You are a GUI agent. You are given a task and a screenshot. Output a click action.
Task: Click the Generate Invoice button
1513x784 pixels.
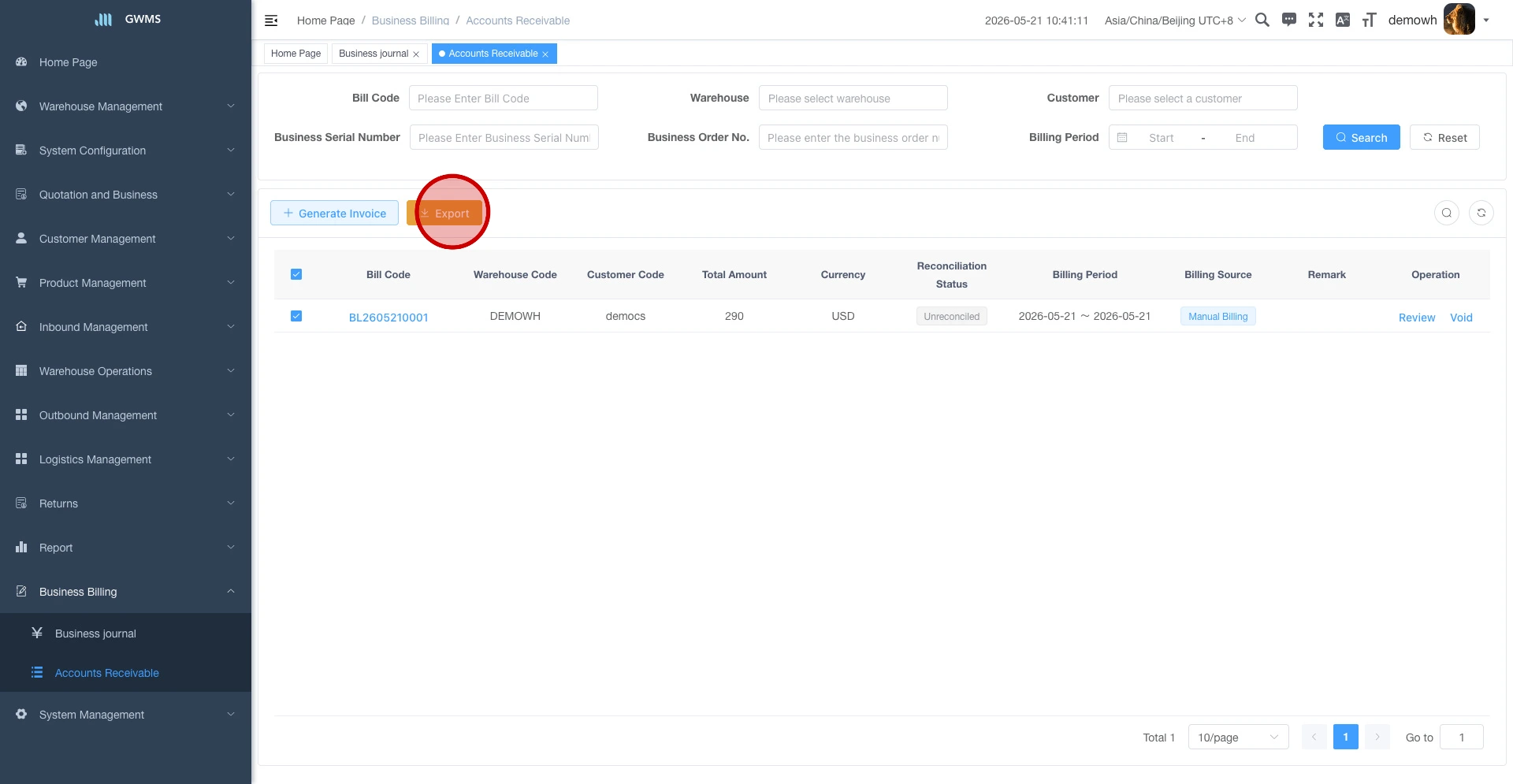click(x=334, y=213)
